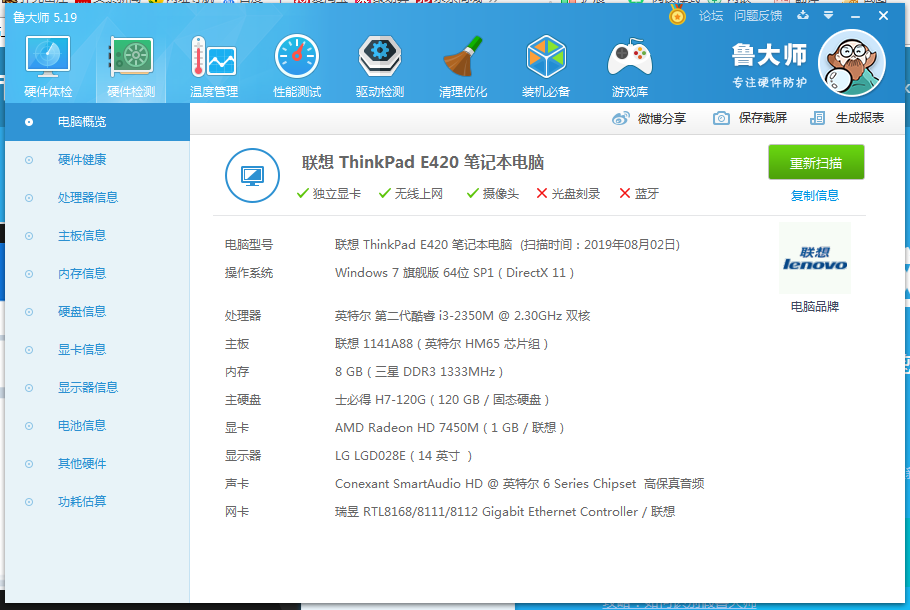Click the 联想 1141A88 motherboard value

(442, 344)
